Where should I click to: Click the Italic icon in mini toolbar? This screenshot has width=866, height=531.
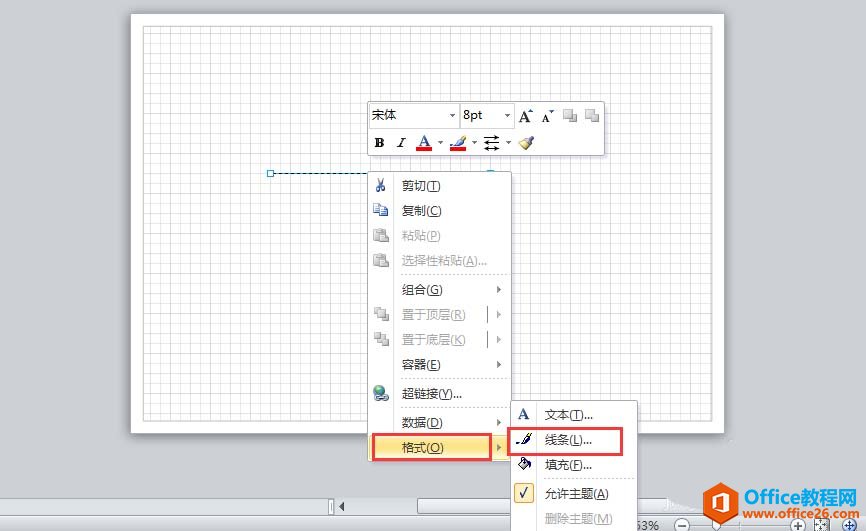[401, 143]
